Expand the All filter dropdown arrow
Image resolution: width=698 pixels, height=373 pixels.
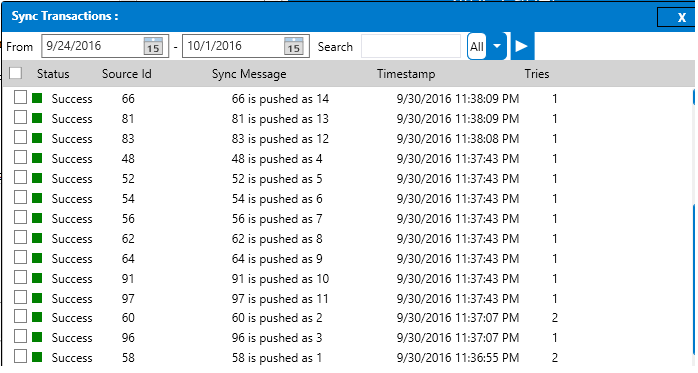click(497, 46)
